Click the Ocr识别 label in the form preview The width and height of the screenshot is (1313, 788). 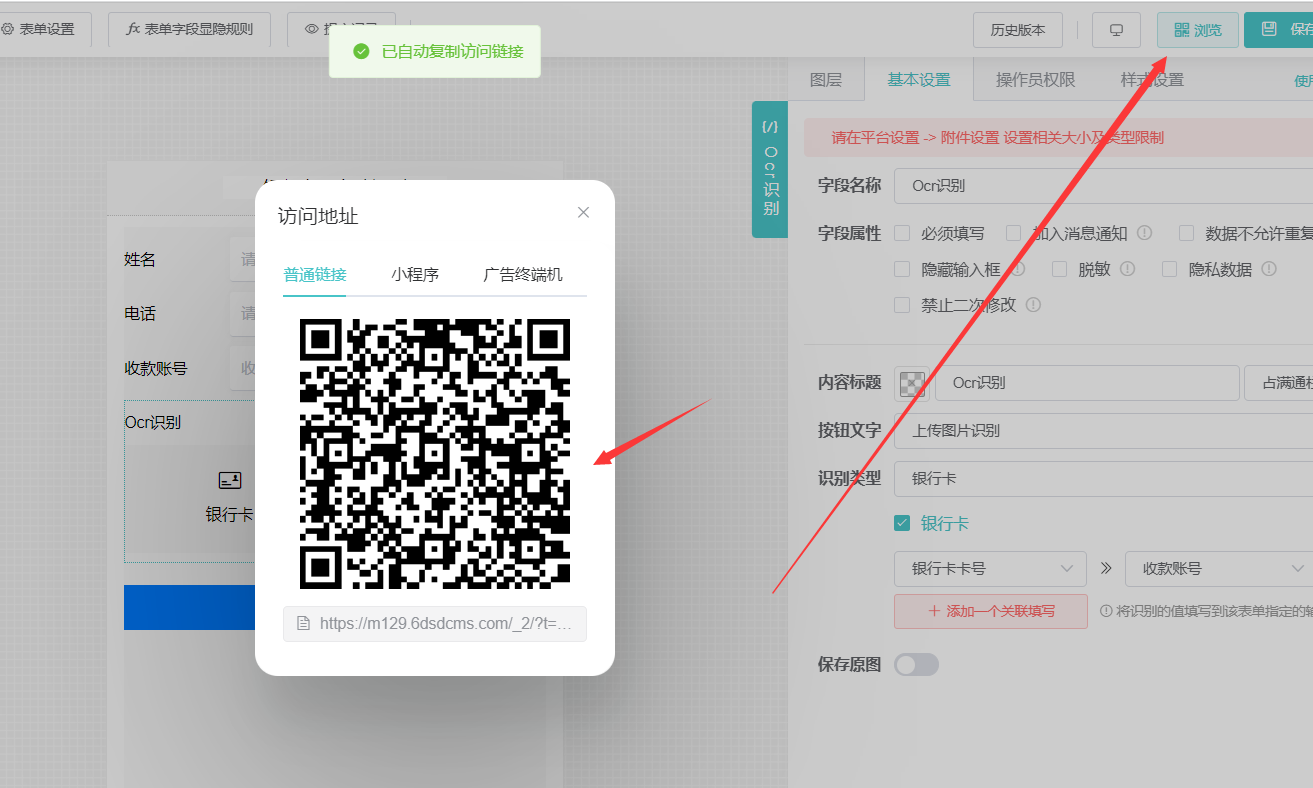pos(153,422)
